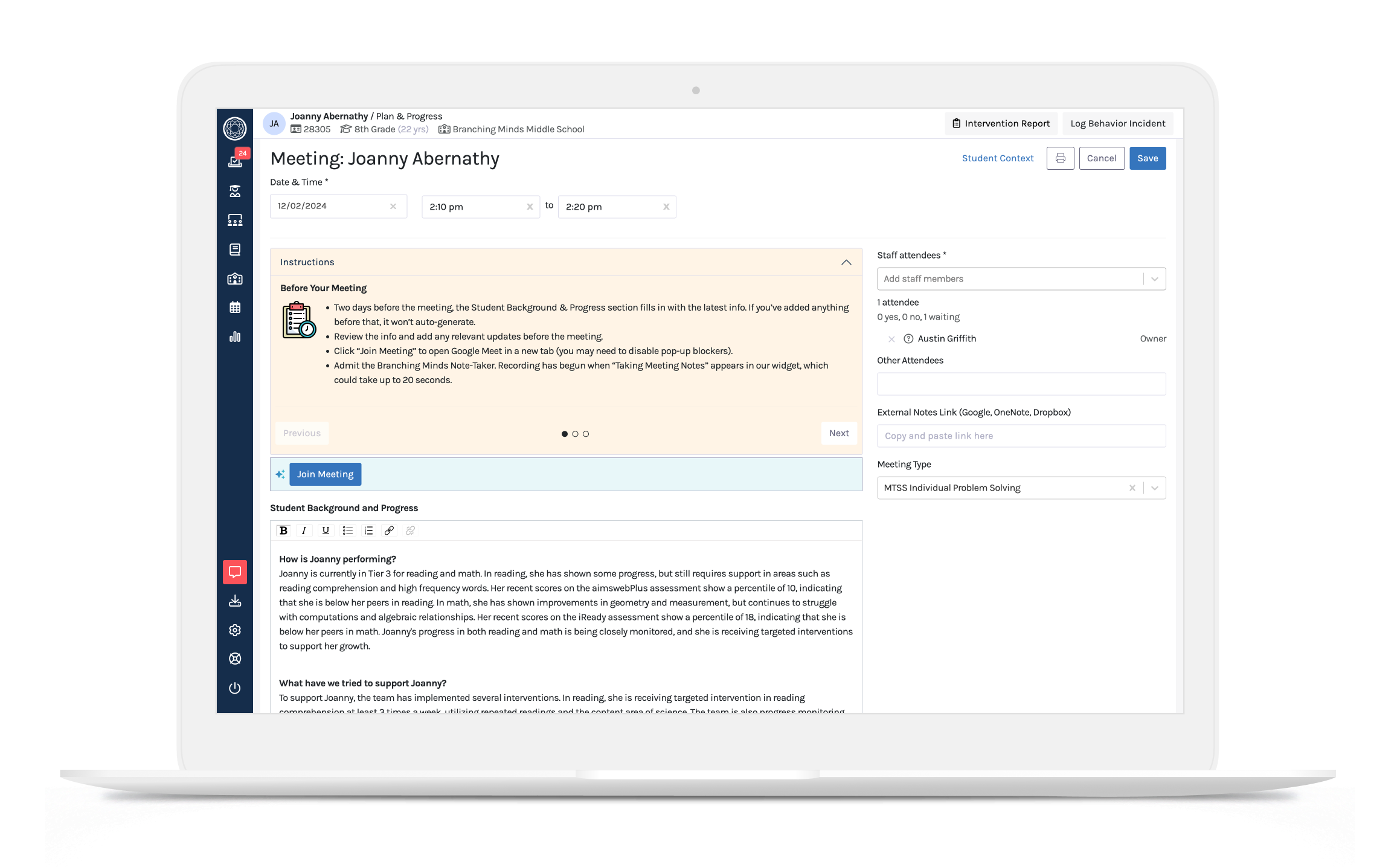Viewport: 1400px width, 867px height.
Task: Click Next in Instructions panel
Action: (x=839, y=433)
